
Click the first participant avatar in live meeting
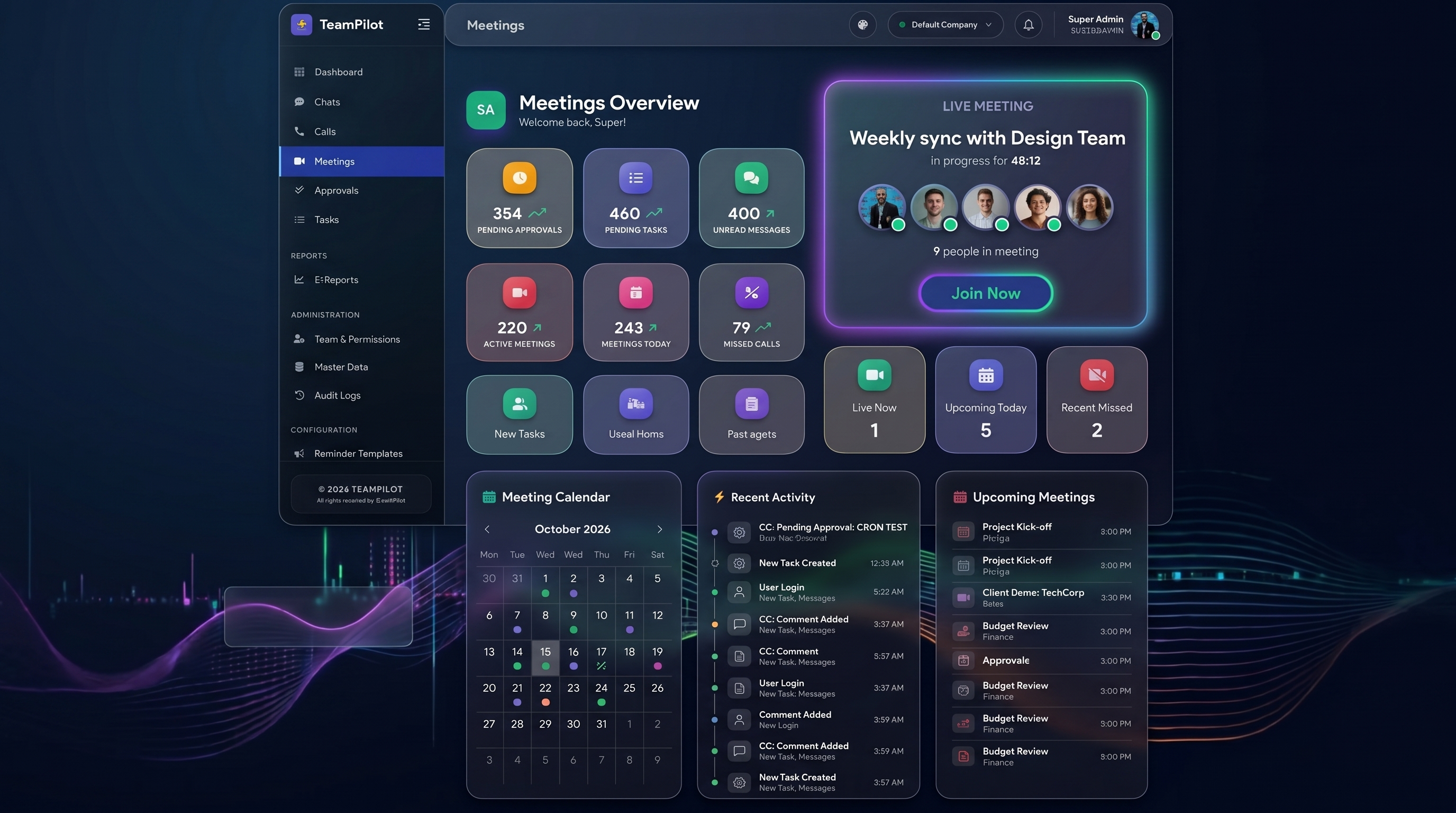(882, 207)
